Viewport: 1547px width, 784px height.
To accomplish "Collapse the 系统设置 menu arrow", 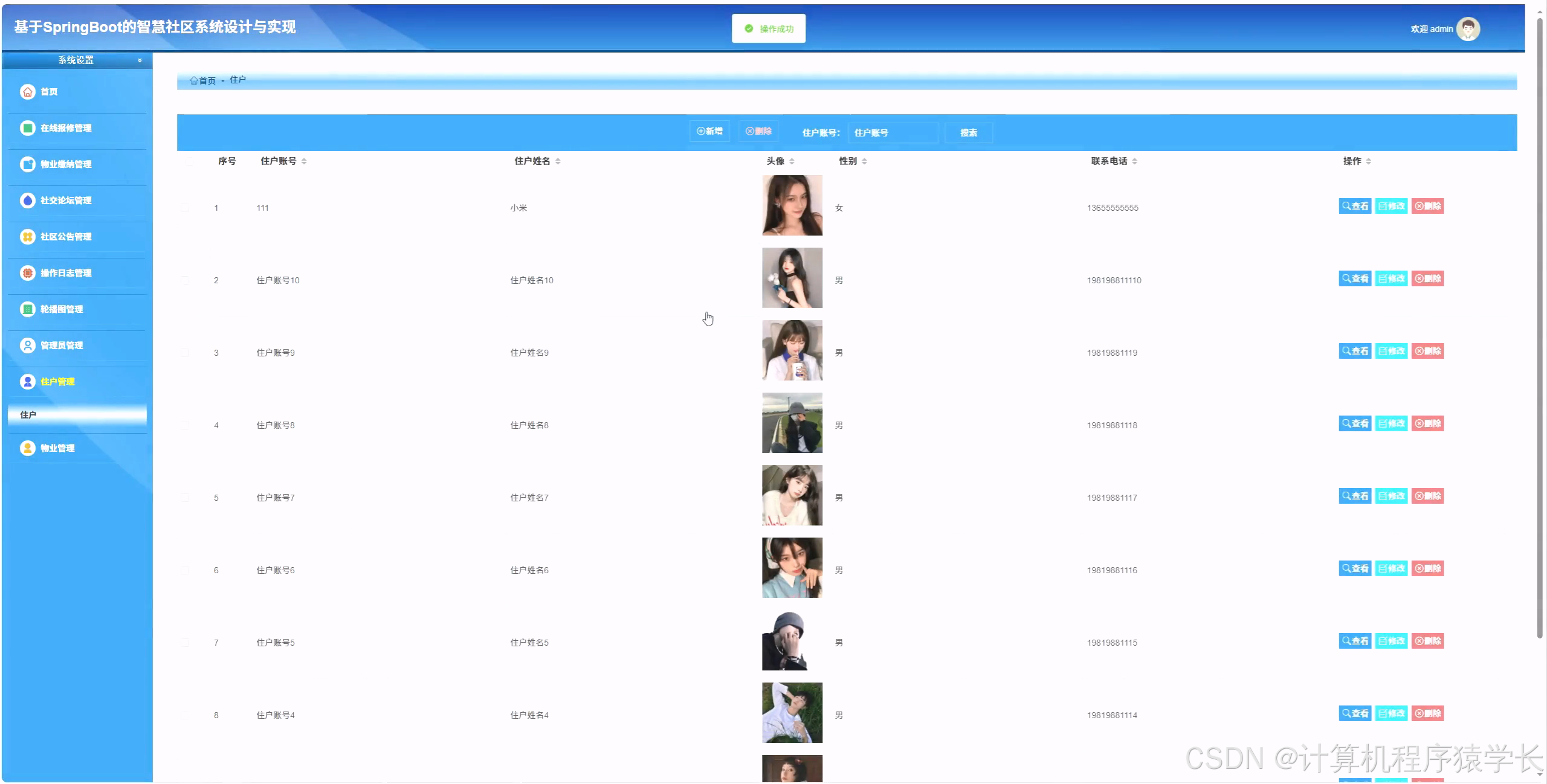I will [140, 60].
